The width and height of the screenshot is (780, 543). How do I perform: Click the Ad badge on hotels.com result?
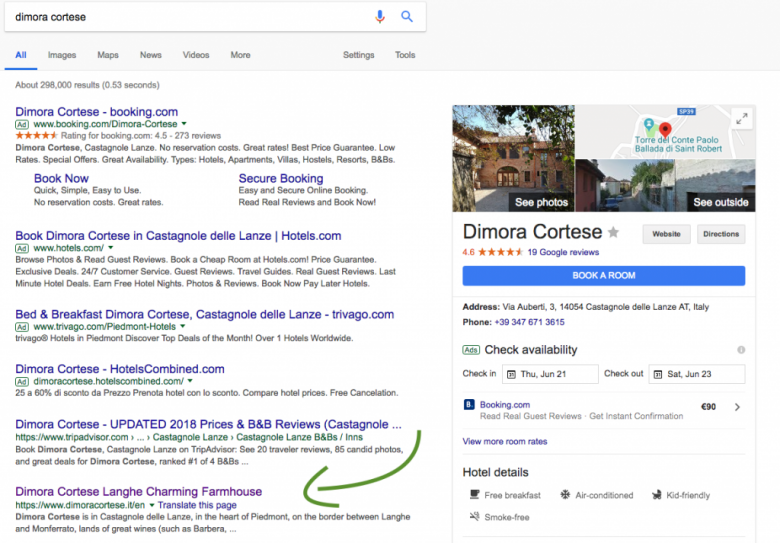pos(21,248)
